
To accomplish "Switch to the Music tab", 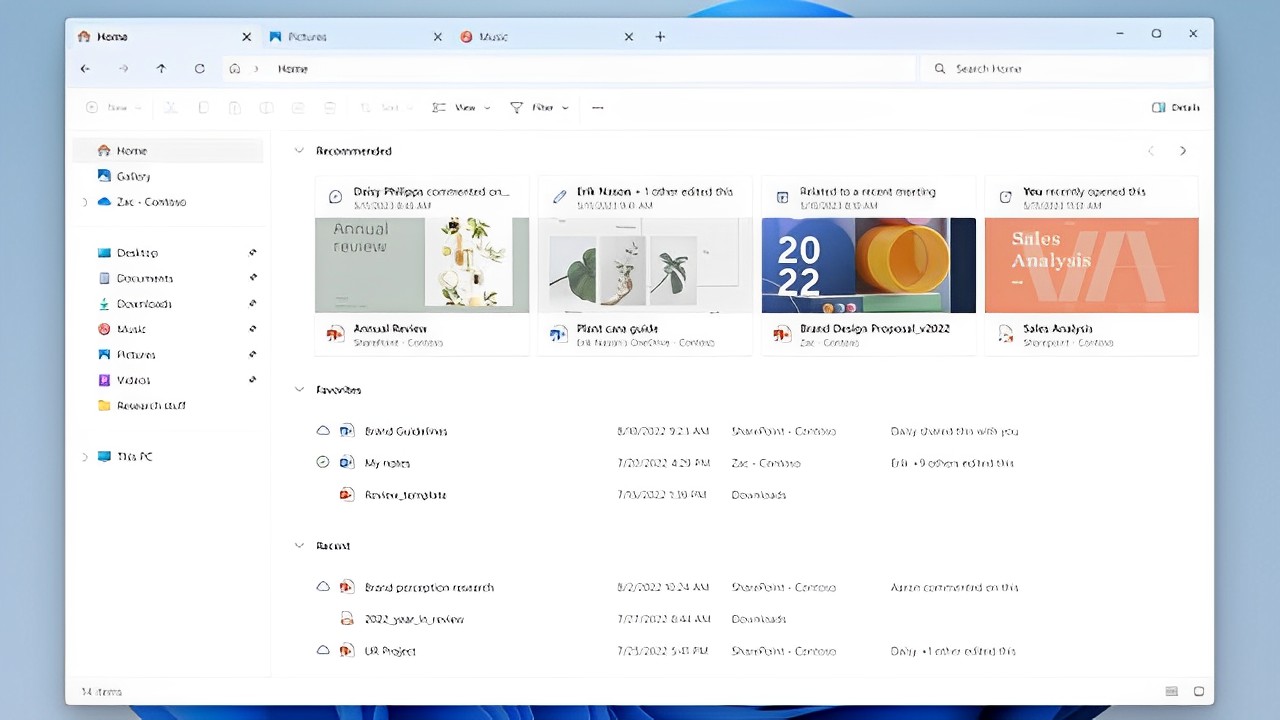I will pyautogui.click(x=492, y=36).
